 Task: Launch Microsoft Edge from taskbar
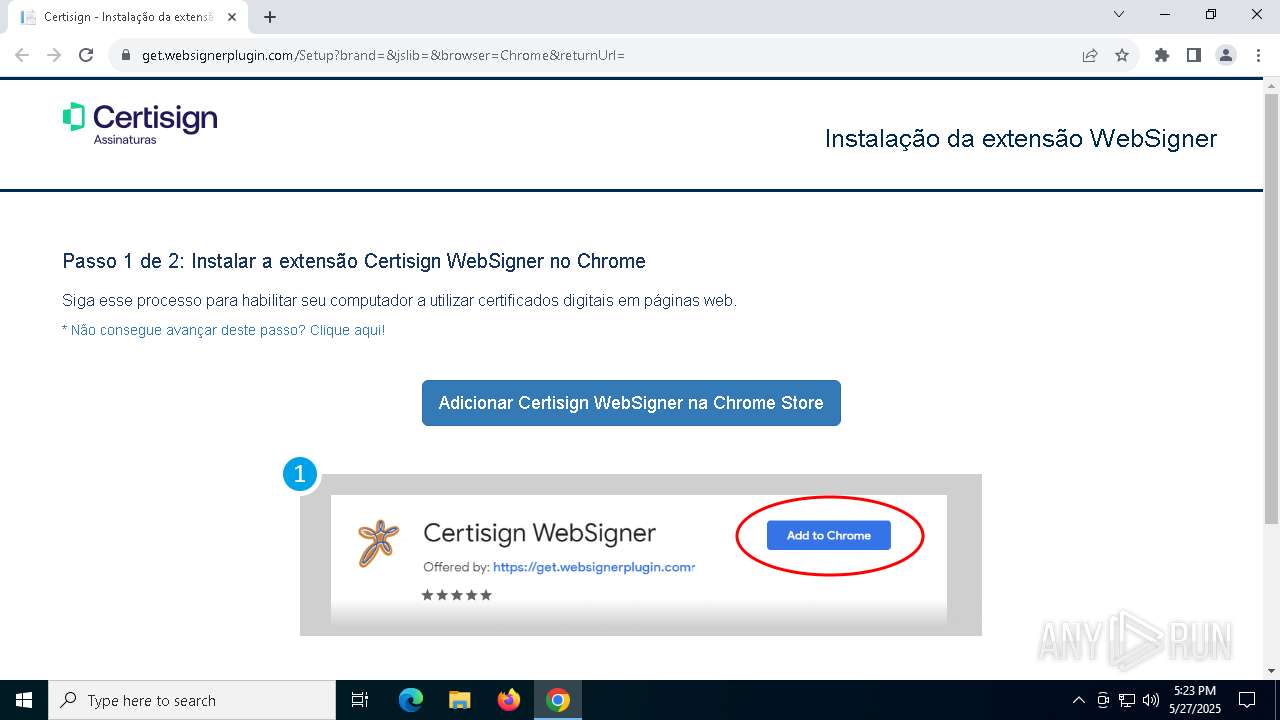411,700
